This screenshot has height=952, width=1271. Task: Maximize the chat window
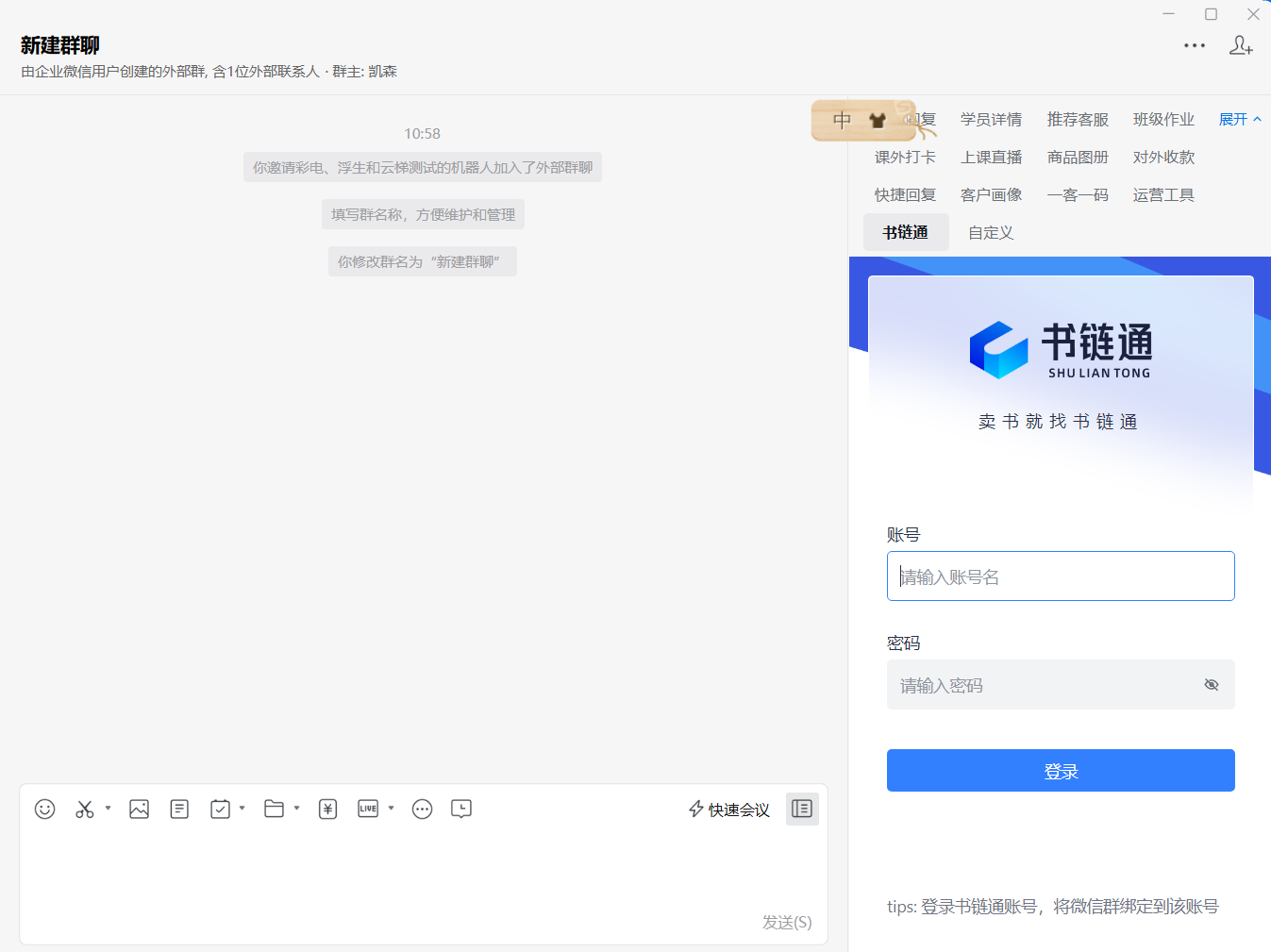[x=1211, y=13]
